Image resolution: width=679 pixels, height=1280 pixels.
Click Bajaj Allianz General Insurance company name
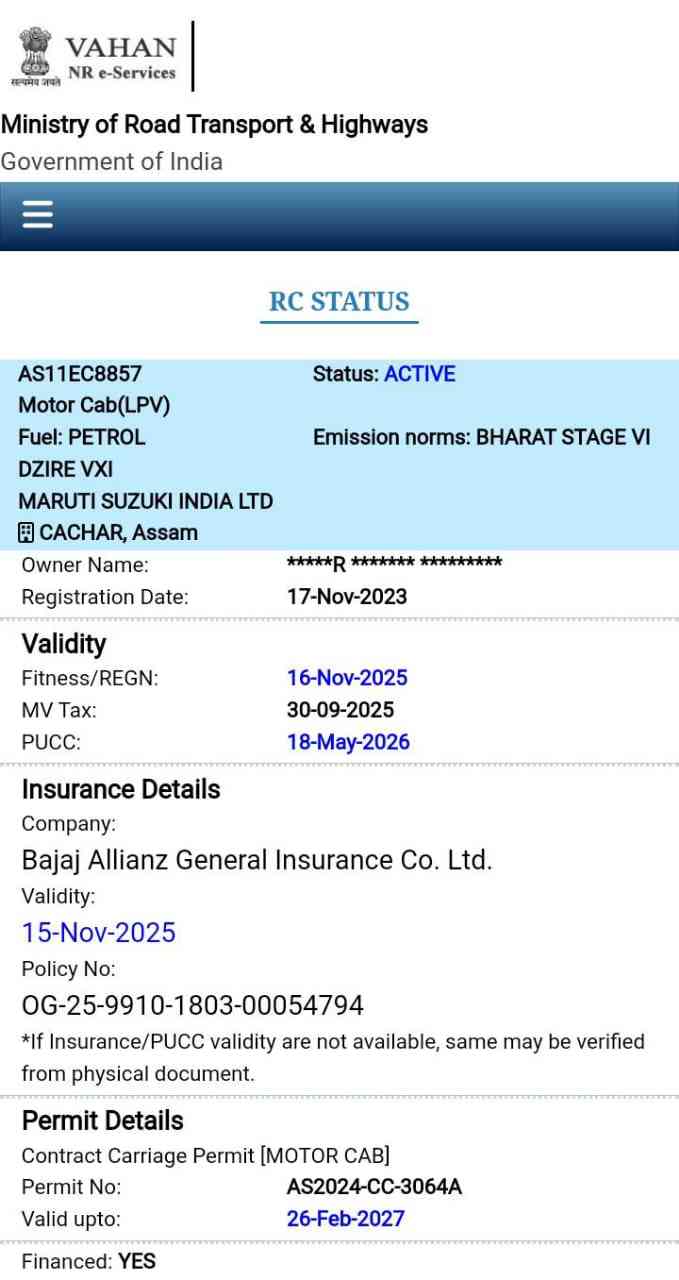pos(257,860)
